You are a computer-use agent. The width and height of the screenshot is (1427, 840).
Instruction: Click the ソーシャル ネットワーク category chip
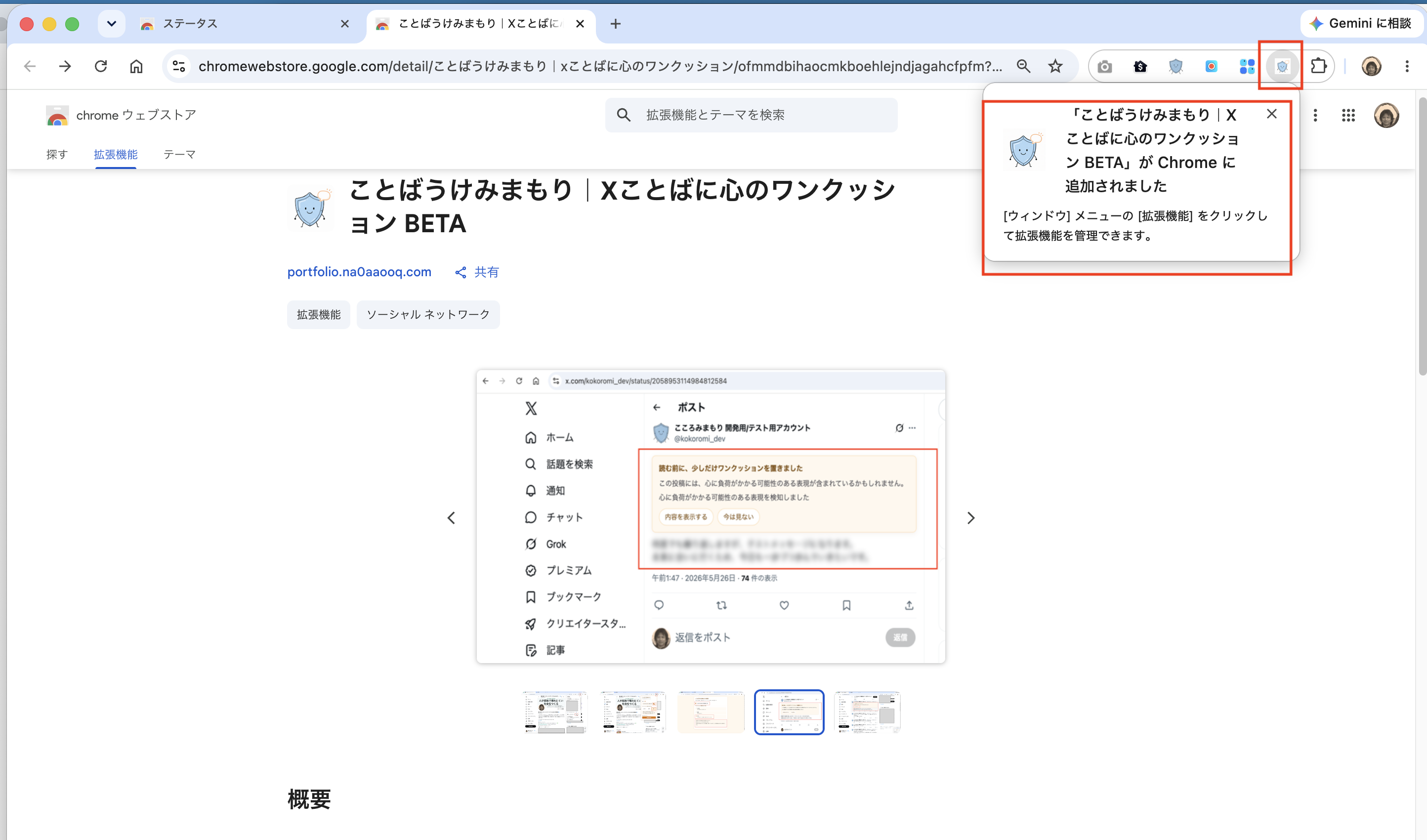428,314
